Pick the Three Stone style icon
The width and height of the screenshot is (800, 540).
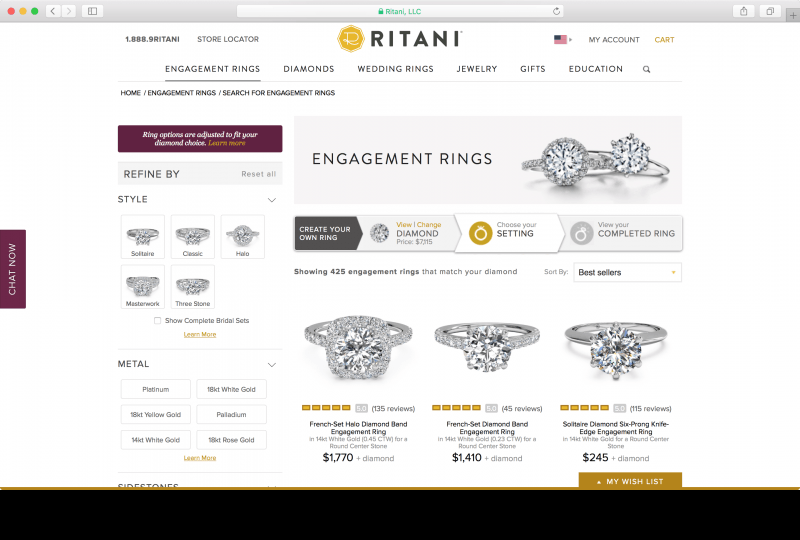coord(193,287)
